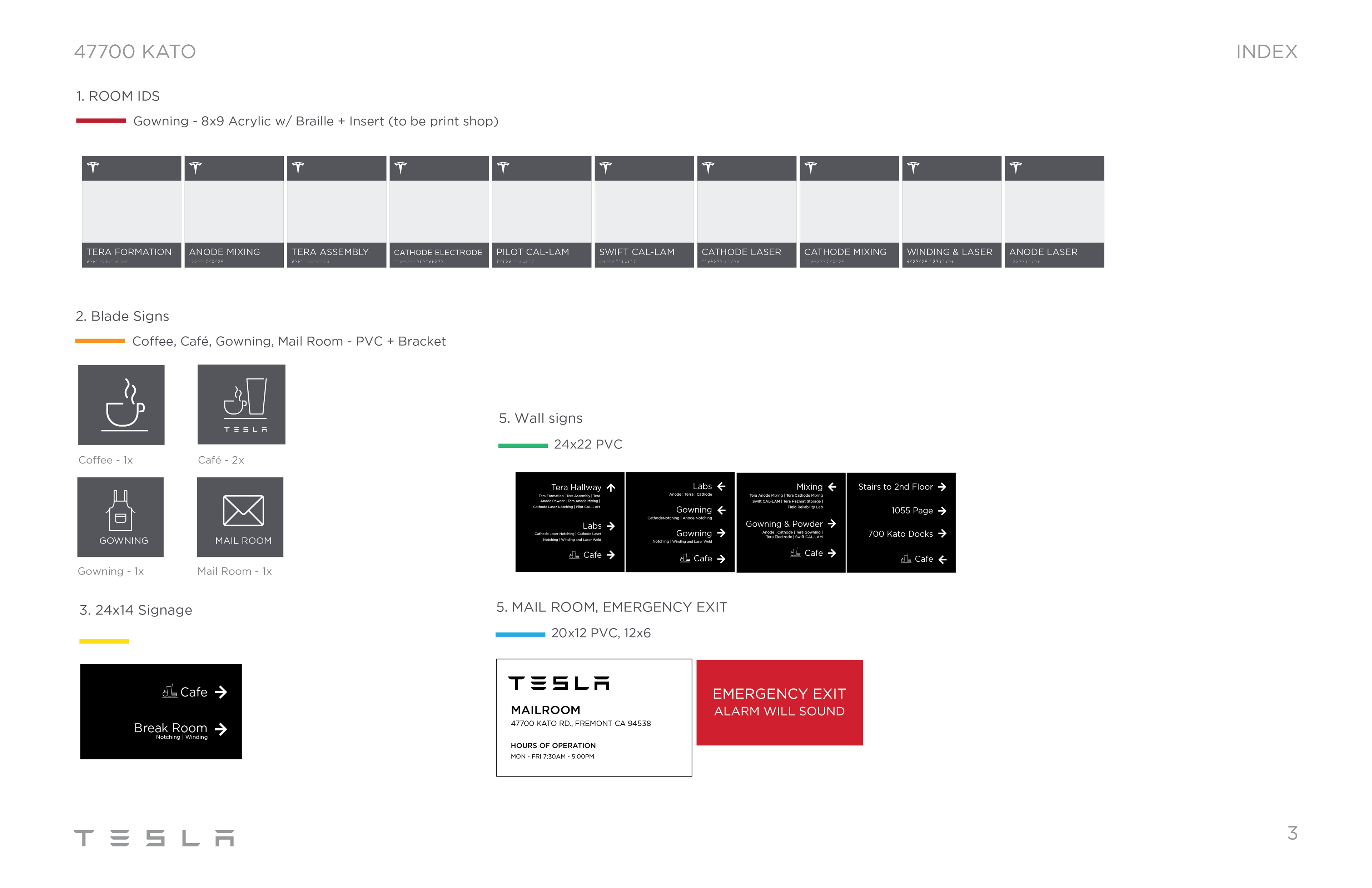The width and height of the screenshot is (1372, 888).
Task: Click the '47700 KATO' page title
Action: [135, 52]
